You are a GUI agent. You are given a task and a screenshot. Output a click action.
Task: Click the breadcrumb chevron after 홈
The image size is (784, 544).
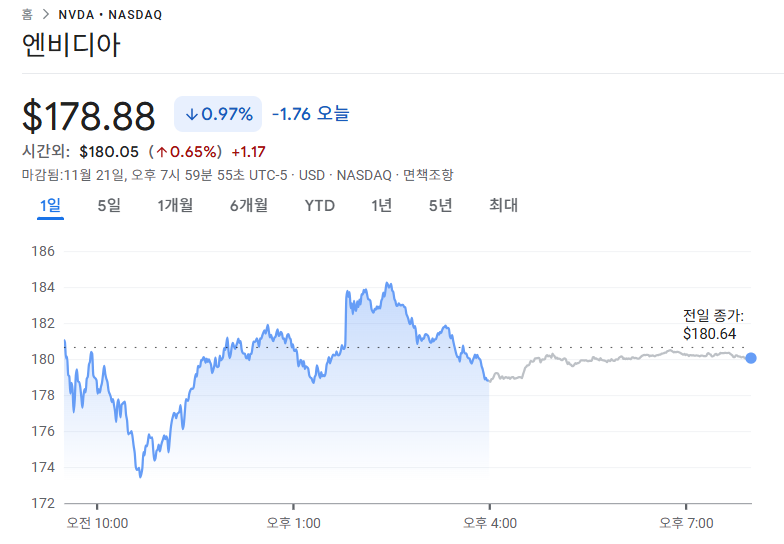pyautogui.click(x=44, y=15)
